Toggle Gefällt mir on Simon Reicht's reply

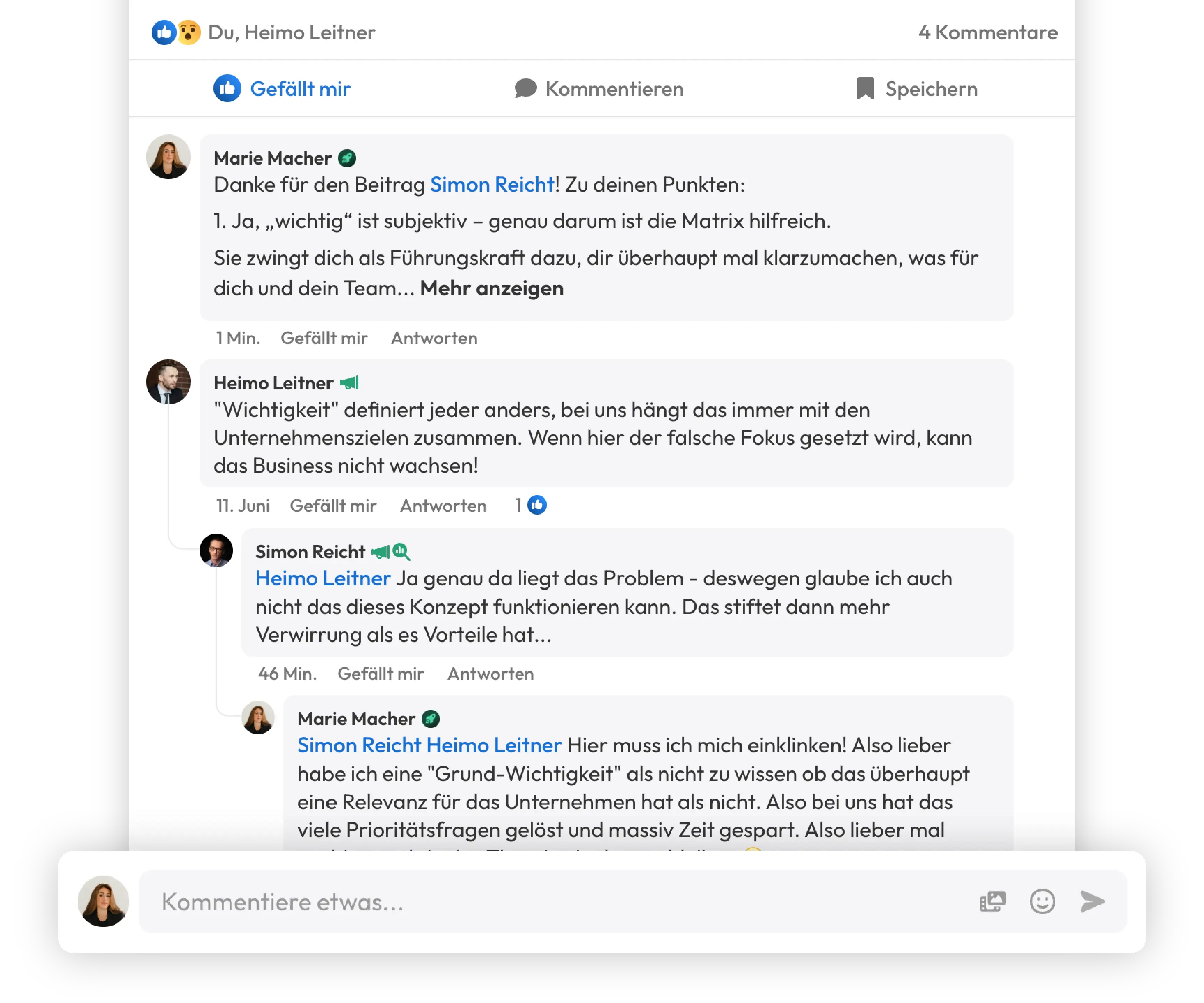(381, 674)
